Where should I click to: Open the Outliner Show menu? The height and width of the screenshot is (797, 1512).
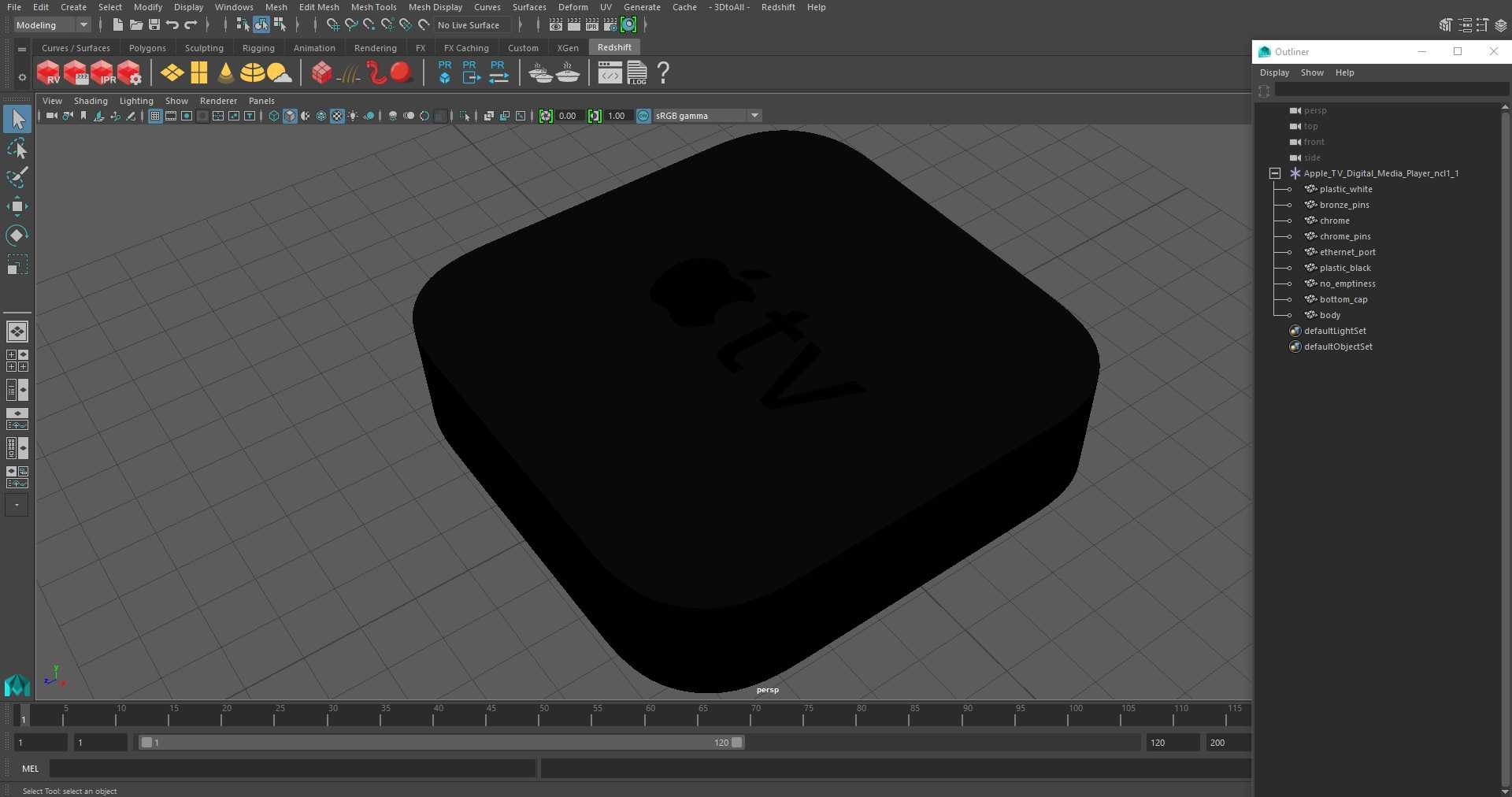(1312, 72)
